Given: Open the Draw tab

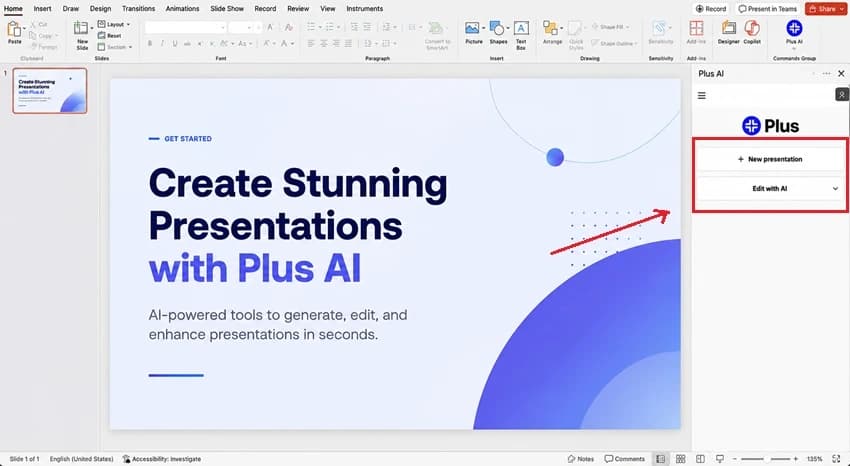Looking at the screenshot, I should (x=70, y=9).
